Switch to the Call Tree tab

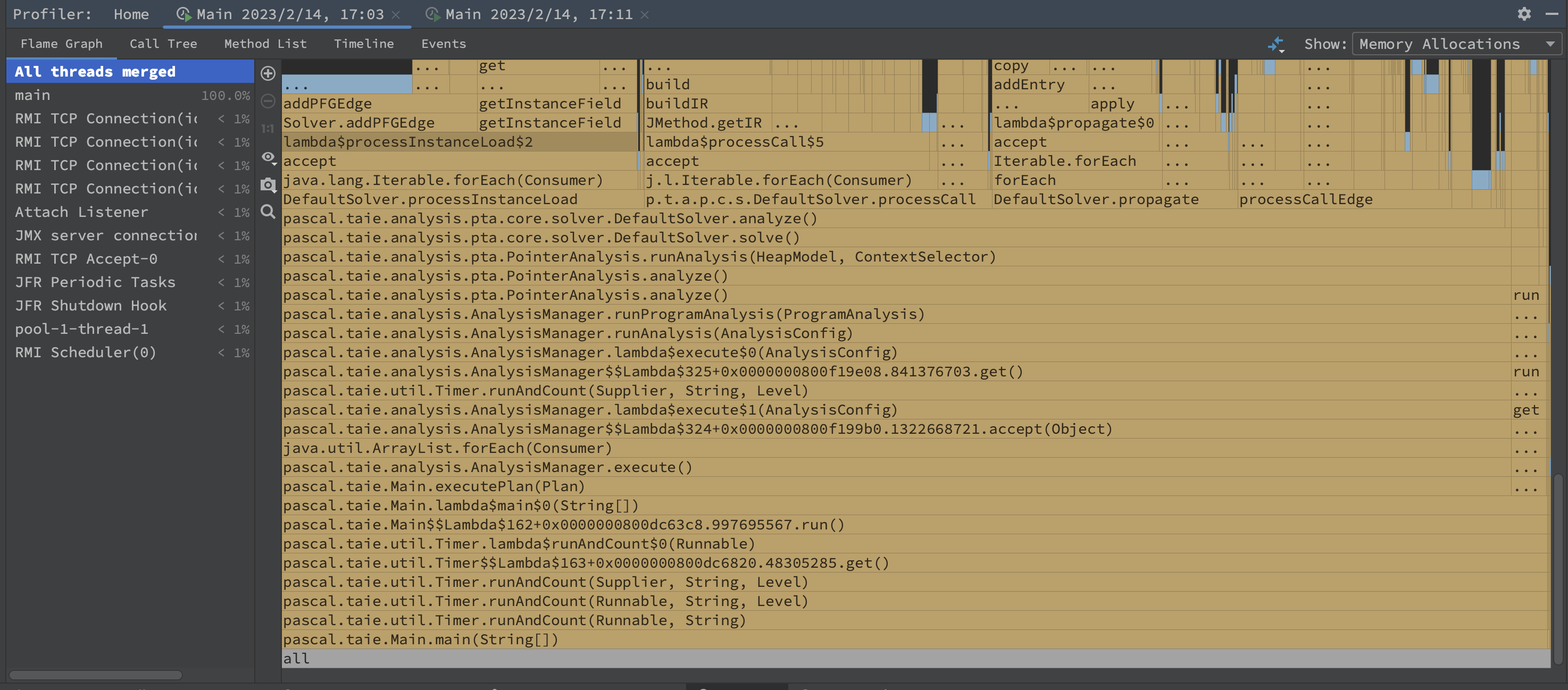click(163, 43)
